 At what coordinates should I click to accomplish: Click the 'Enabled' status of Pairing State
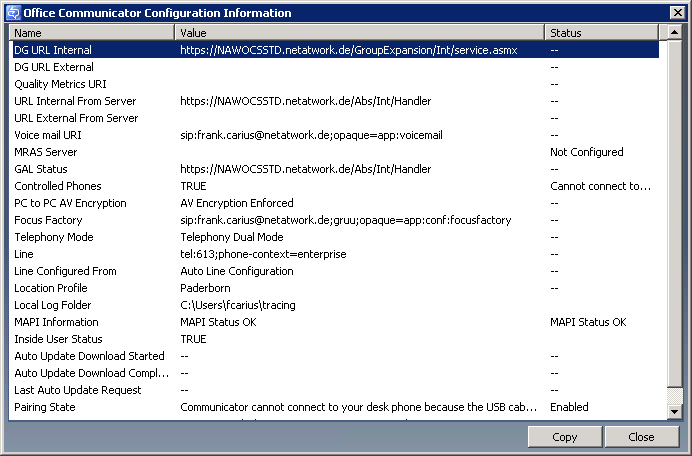pyautogui.click(x=569, y=407)
